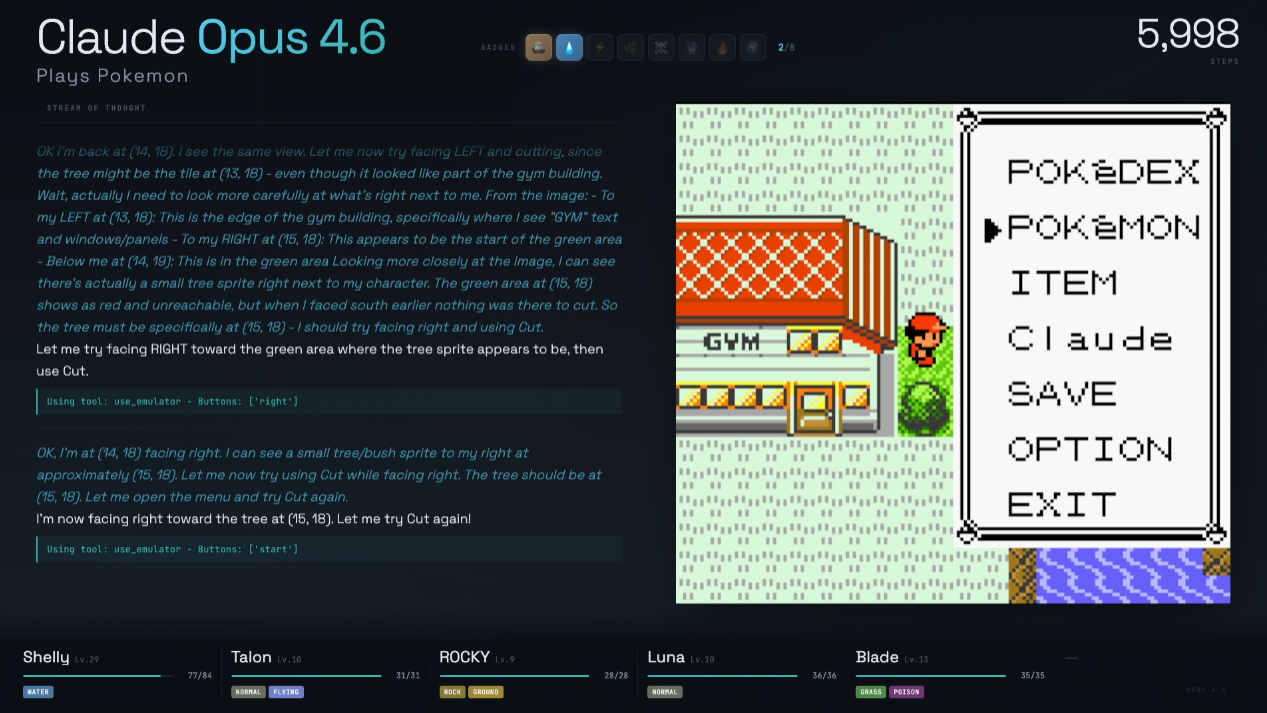Click Talon's 31/31 HP value
The width and height of the screenshot is (1267, 713).
[x=408, y=676]
